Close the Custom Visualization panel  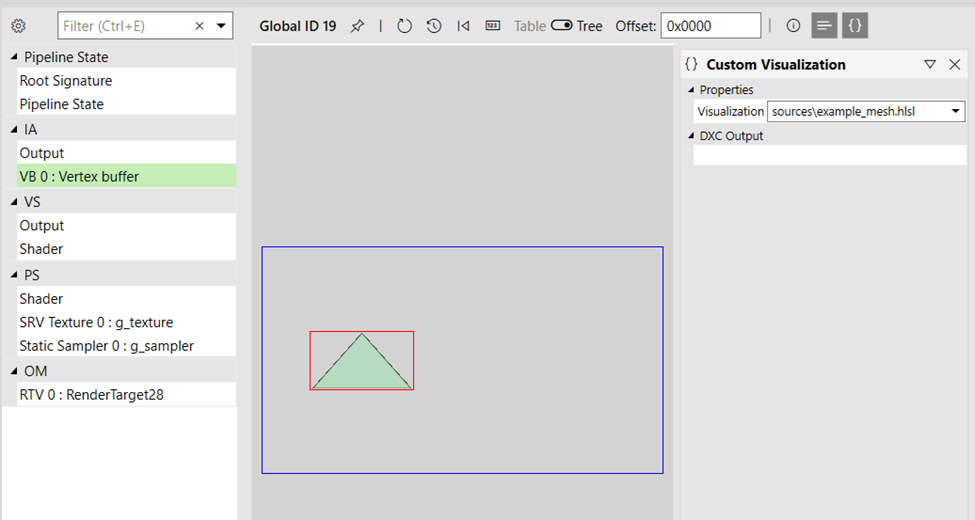[x=955, y=64]
